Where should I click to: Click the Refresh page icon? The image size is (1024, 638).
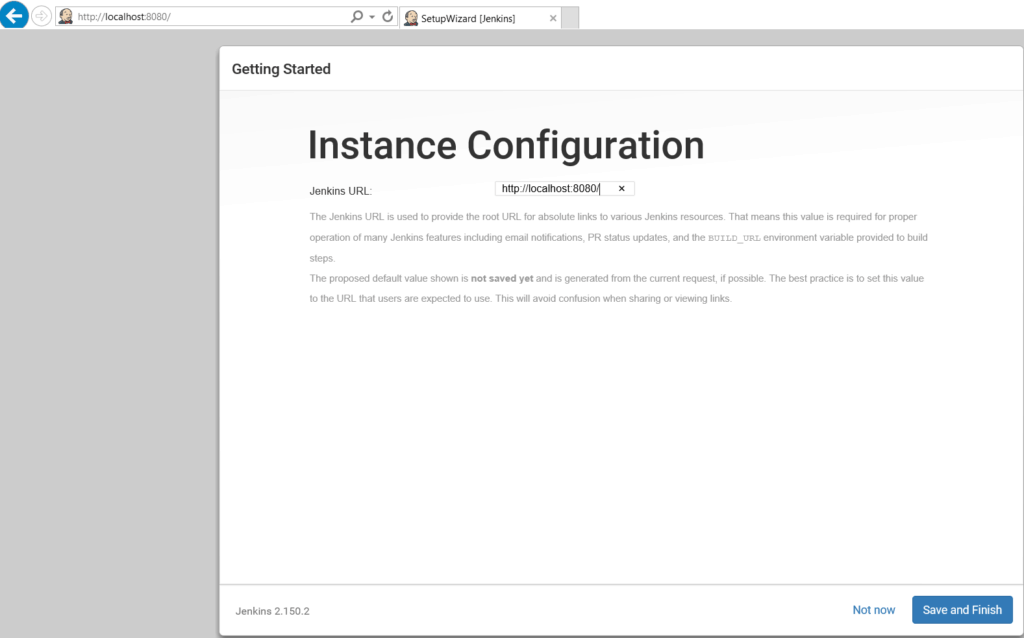387,16
